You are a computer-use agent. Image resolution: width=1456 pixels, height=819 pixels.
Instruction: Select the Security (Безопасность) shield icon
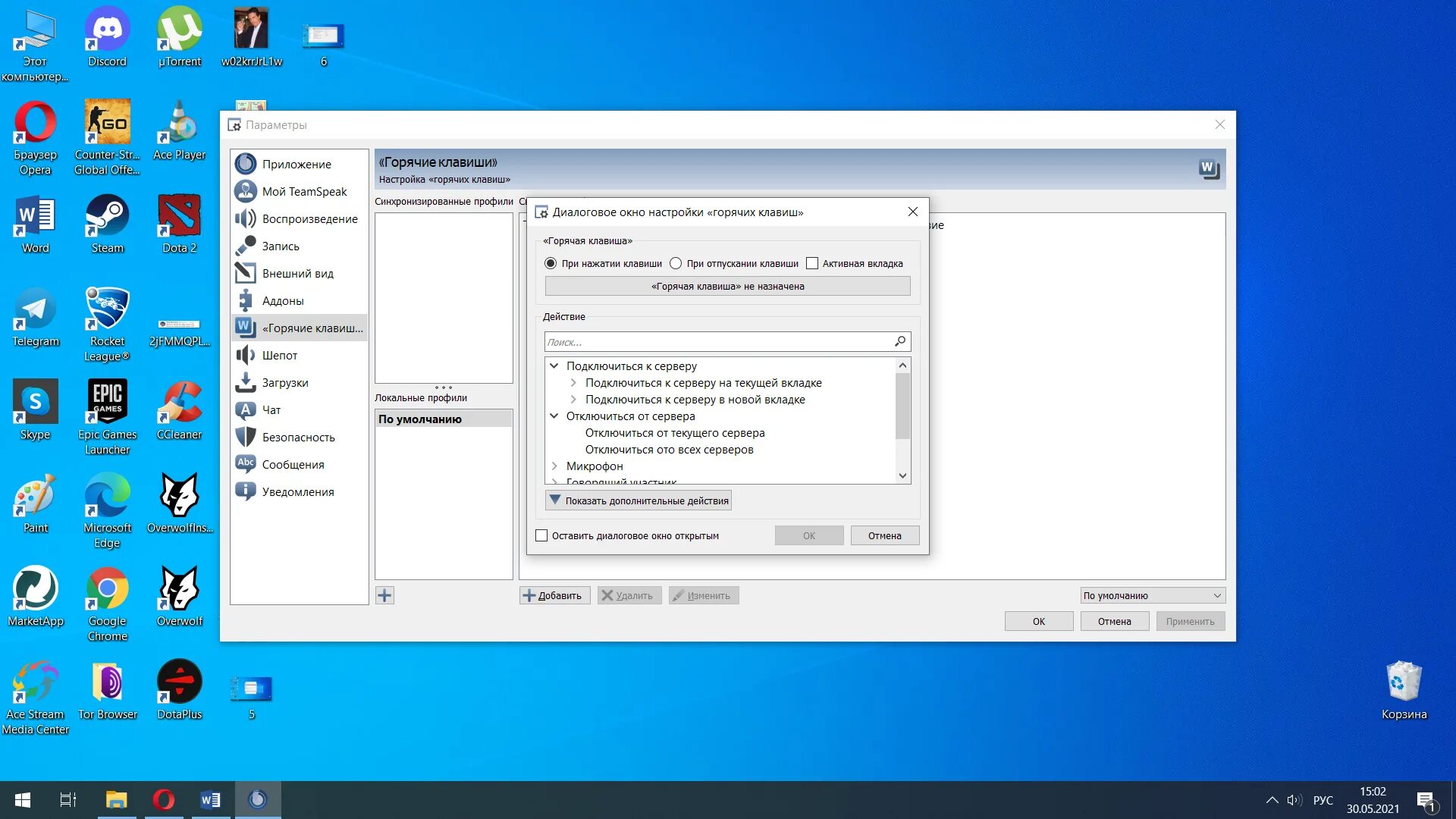tap(245, 438)
